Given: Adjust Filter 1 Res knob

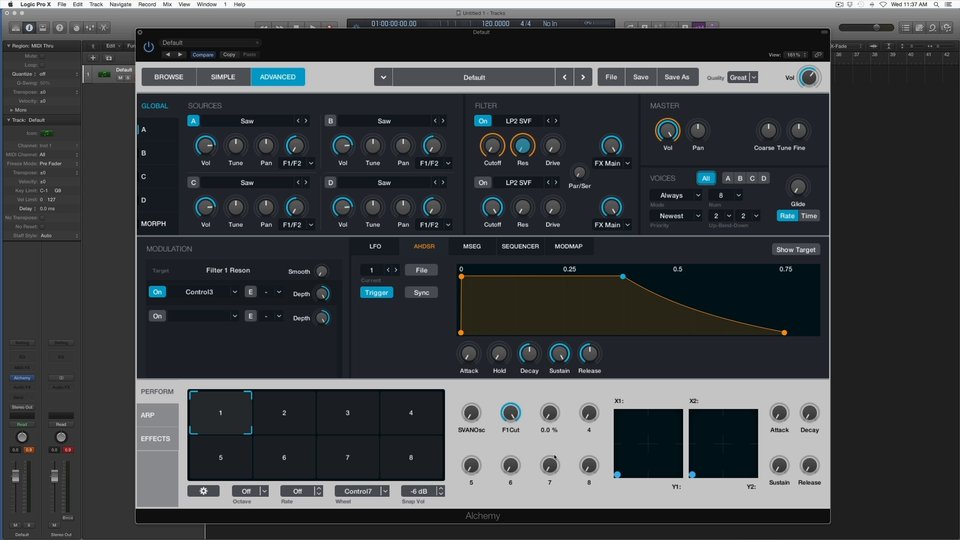Looking at the screenshot, I should click(522, 146).
